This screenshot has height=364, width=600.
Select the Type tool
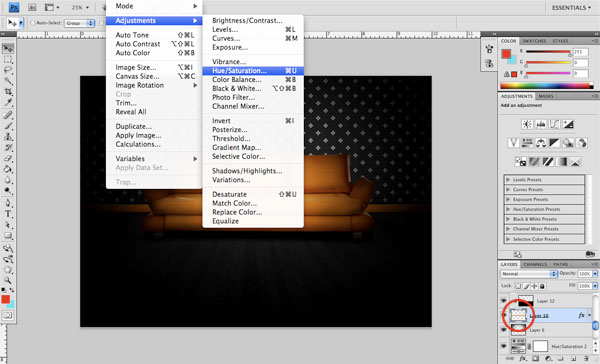click(8, 214)
